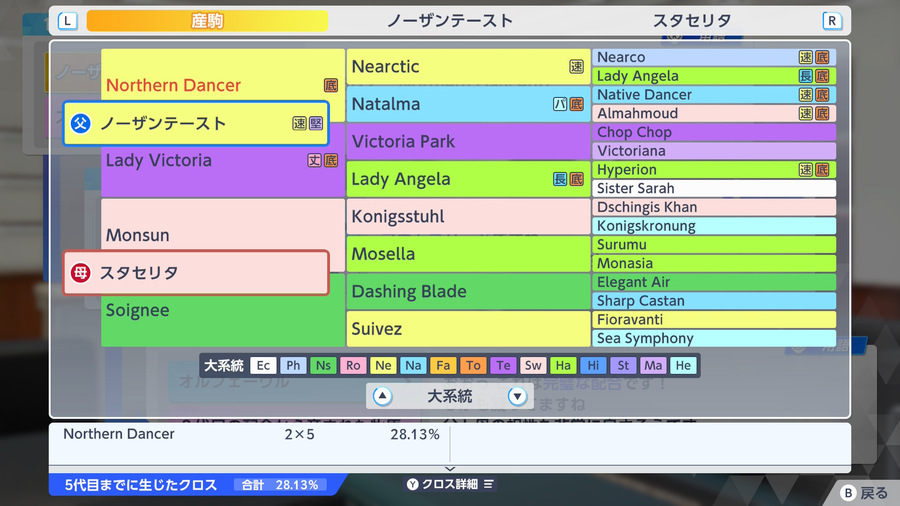The image size is (900, 506).
Task: Select the Ro lineage swatch
Action: pos(353,365)
